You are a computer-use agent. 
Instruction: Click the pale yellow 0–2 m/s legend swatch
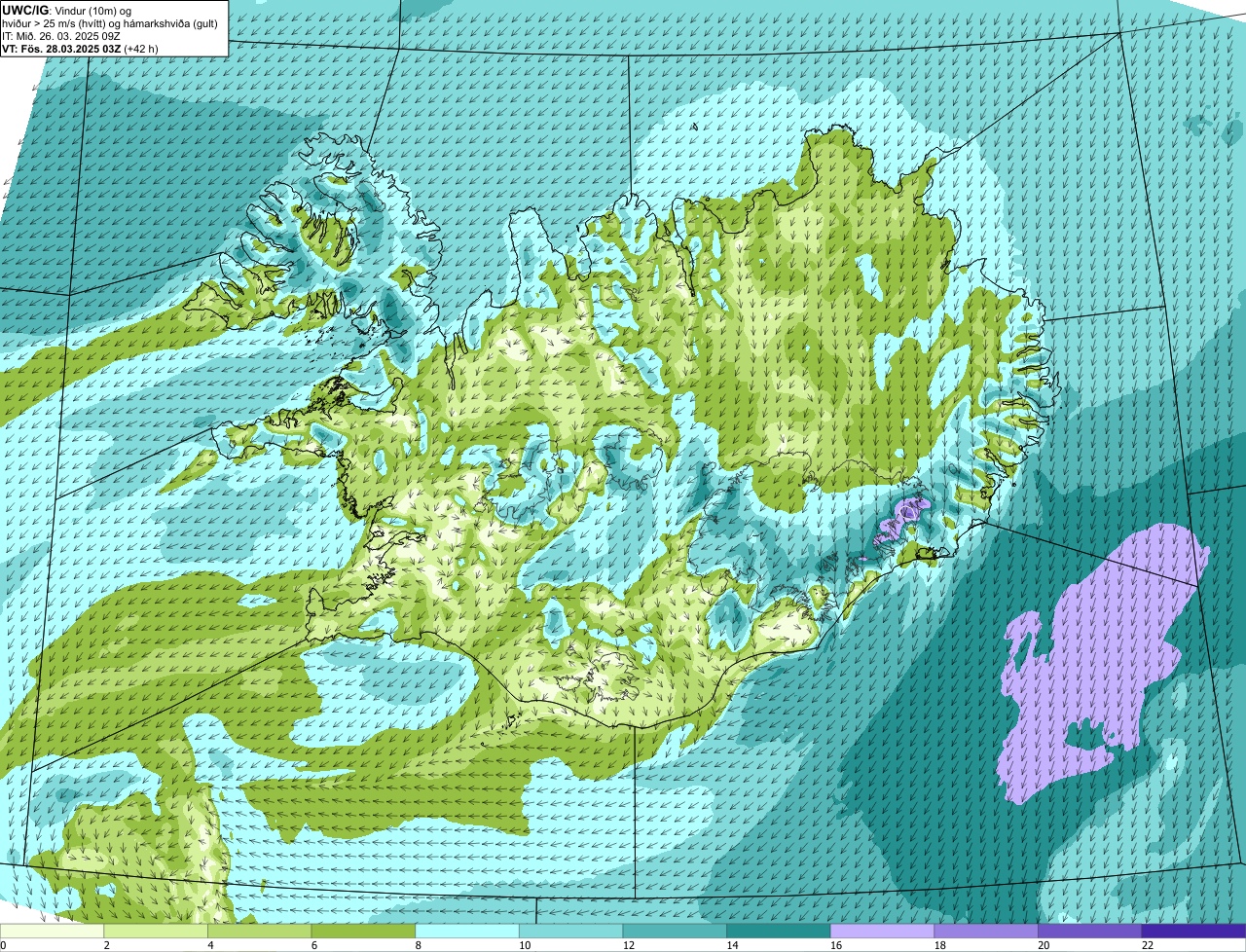[x=53, y=931]
